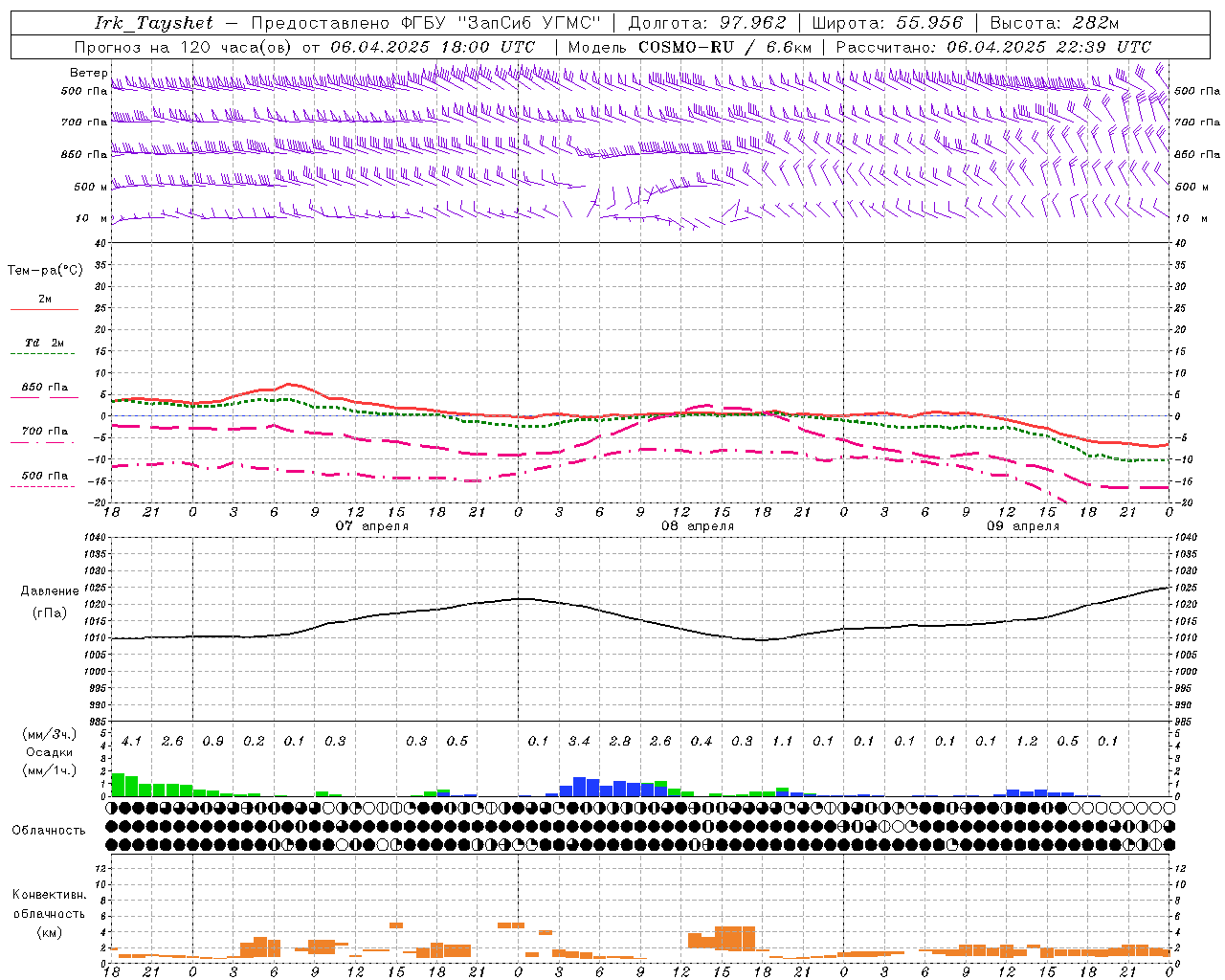Screen dimensions: 1225x980
Task: Click the 'Осадки' precipitation label
Action: 50,752
